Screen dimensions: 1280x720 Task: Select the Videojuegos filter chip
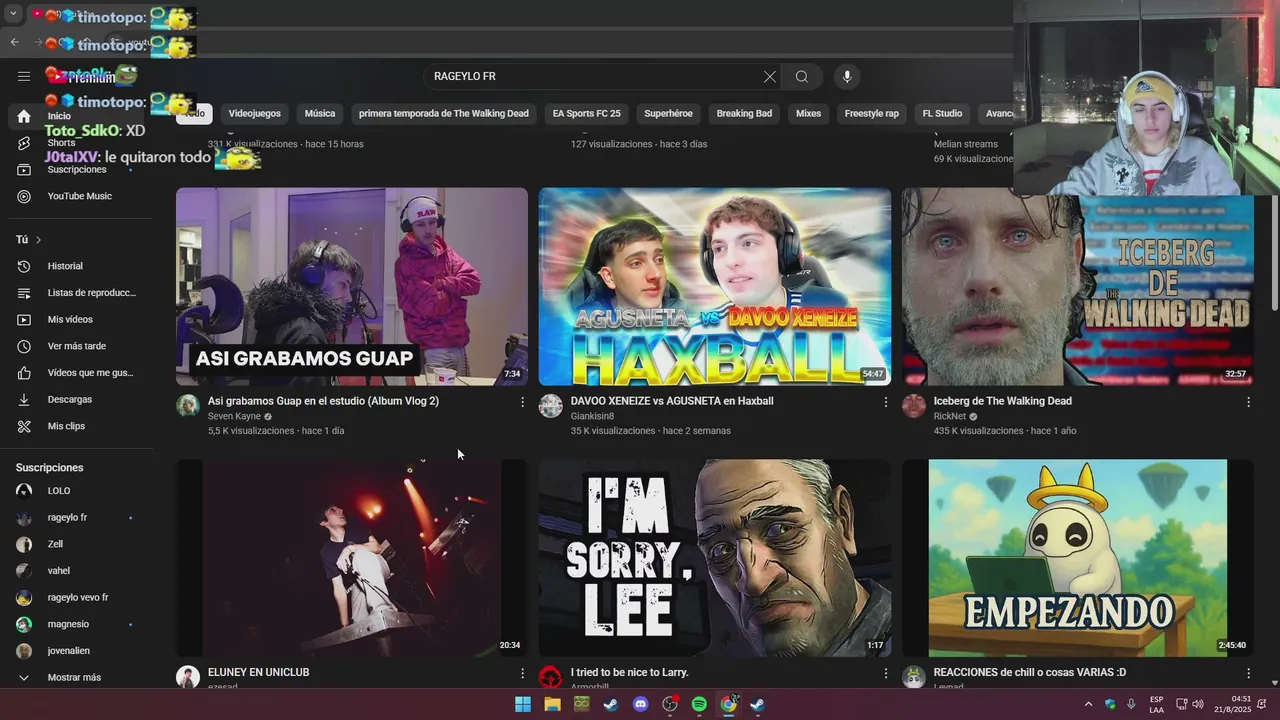[255, 114]
